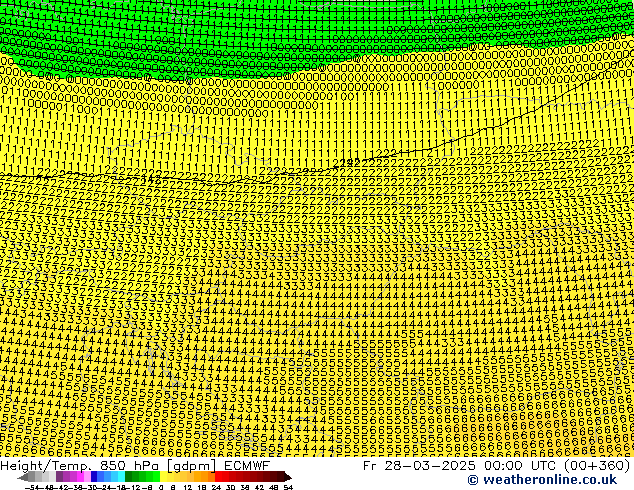Select the bright red swatch in legend
Image resolution: width=634 pixels, height=490 pixels.
coord(227,477)
